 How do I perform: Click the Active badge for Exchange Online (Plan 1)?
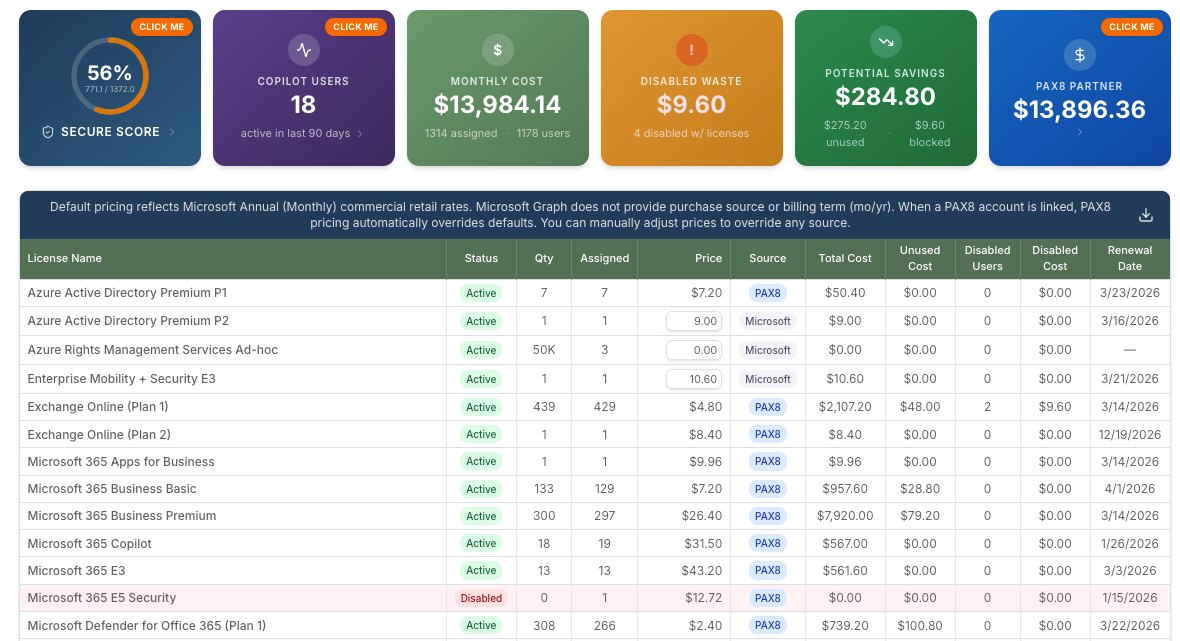tap(481, 407)
